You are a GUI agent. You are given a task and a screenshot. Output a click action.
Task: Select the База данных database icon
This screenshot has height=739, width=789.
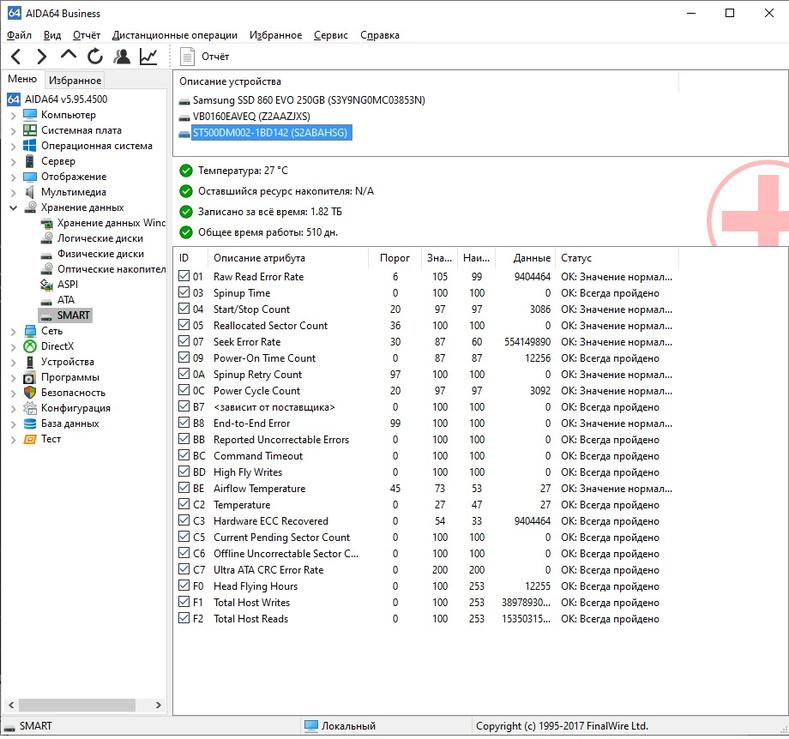[30, 424]
